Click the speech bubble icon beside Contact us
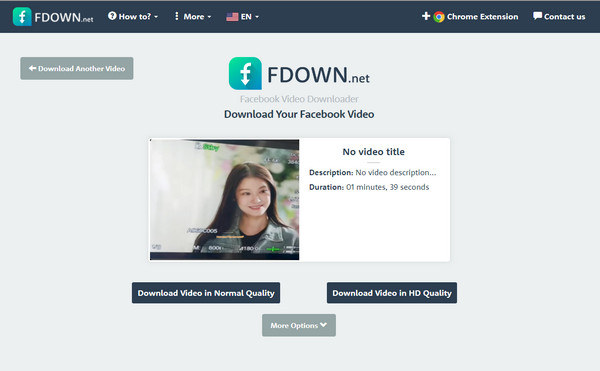600x371 pixels. (537, 16)
